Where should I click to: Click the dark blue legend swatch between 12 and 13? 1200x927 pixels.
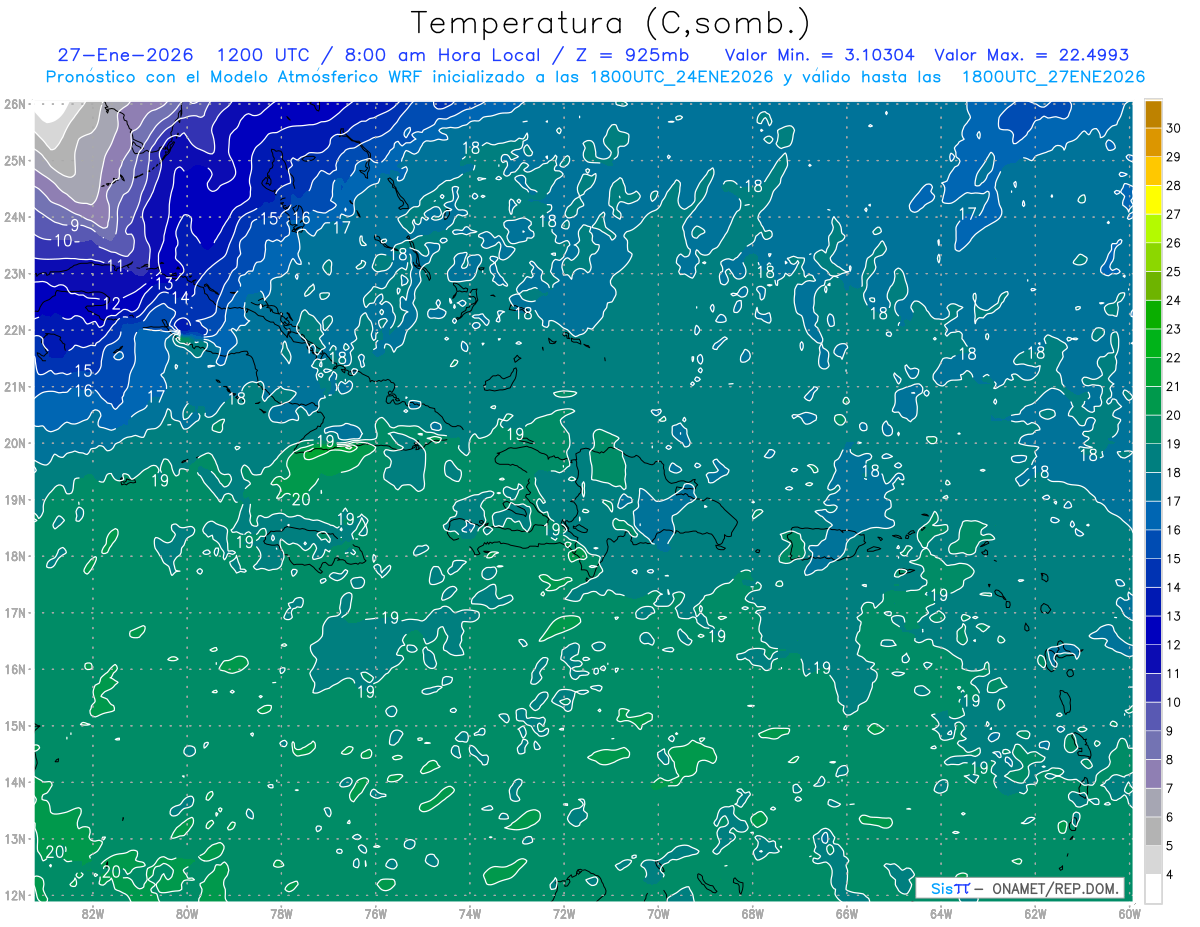1153,630
